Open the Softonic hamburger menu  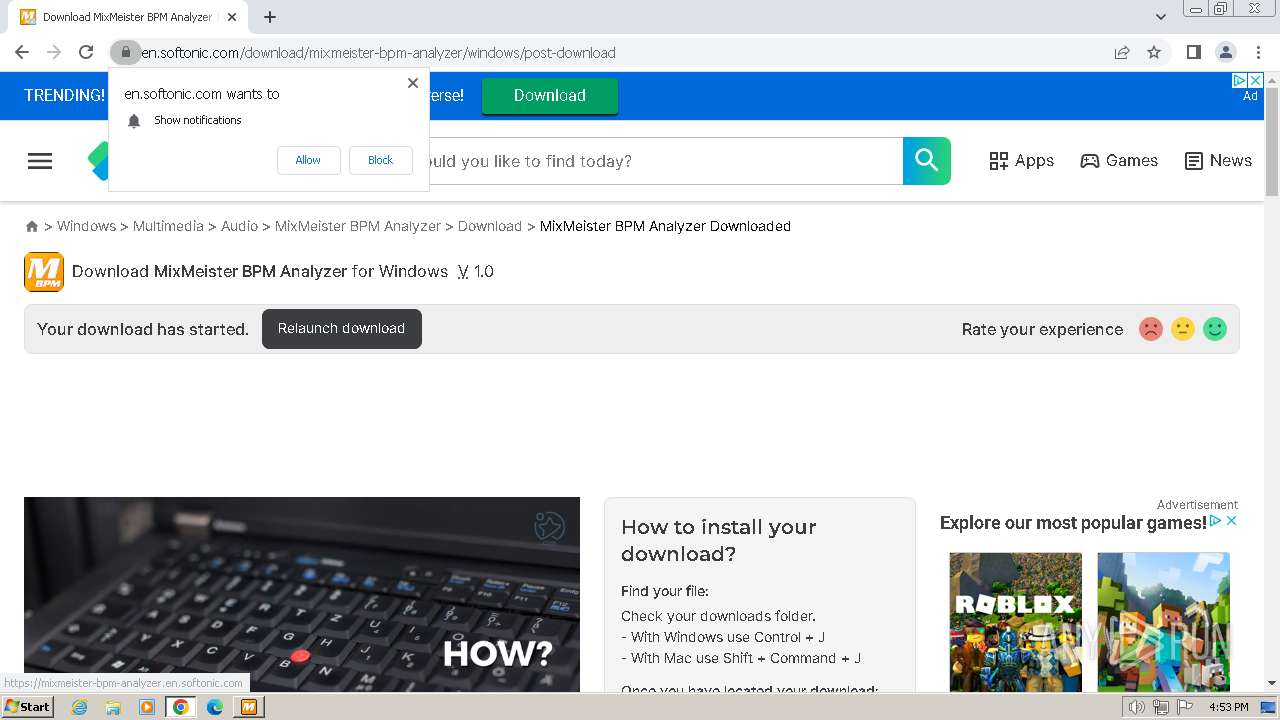tap(40, 161)
